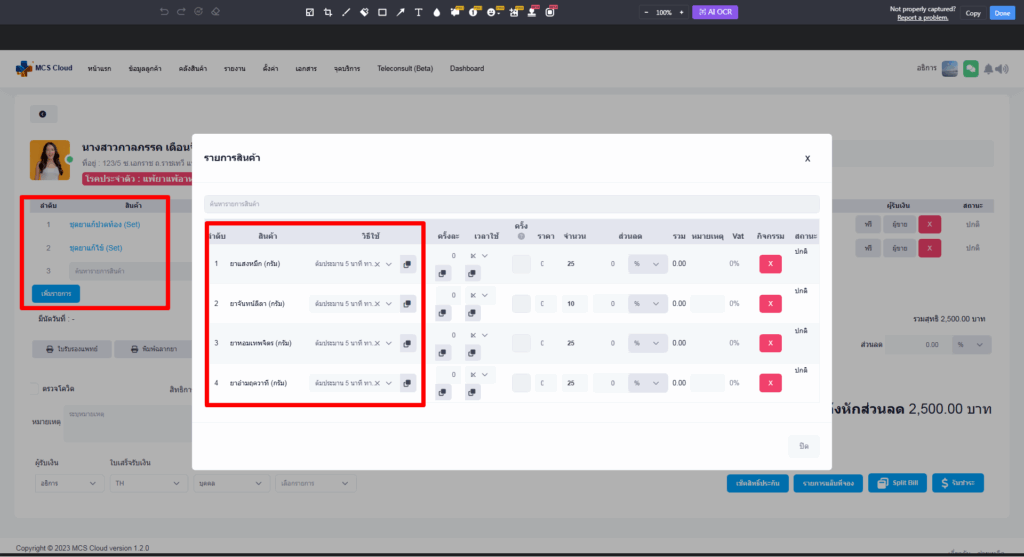Select the arrow drawing tool
Screen dimensions: 1024x557
point(400,12)
